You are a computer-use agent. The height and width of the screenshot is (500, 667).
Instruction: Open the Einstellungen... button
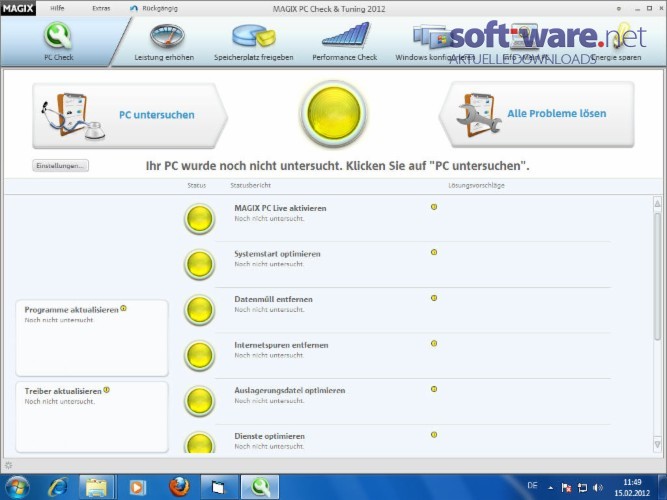point(60,166)
